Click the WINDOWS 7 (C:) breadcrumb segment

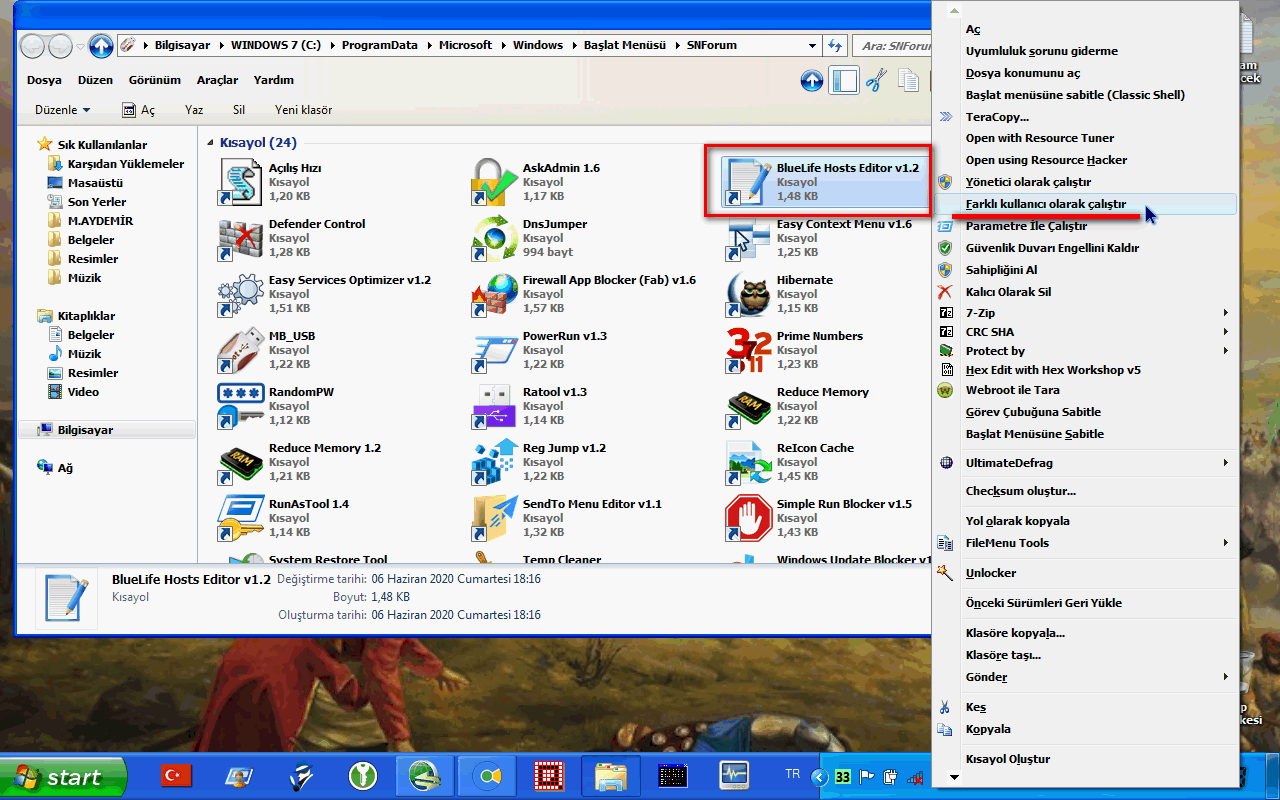pos(274,45)
